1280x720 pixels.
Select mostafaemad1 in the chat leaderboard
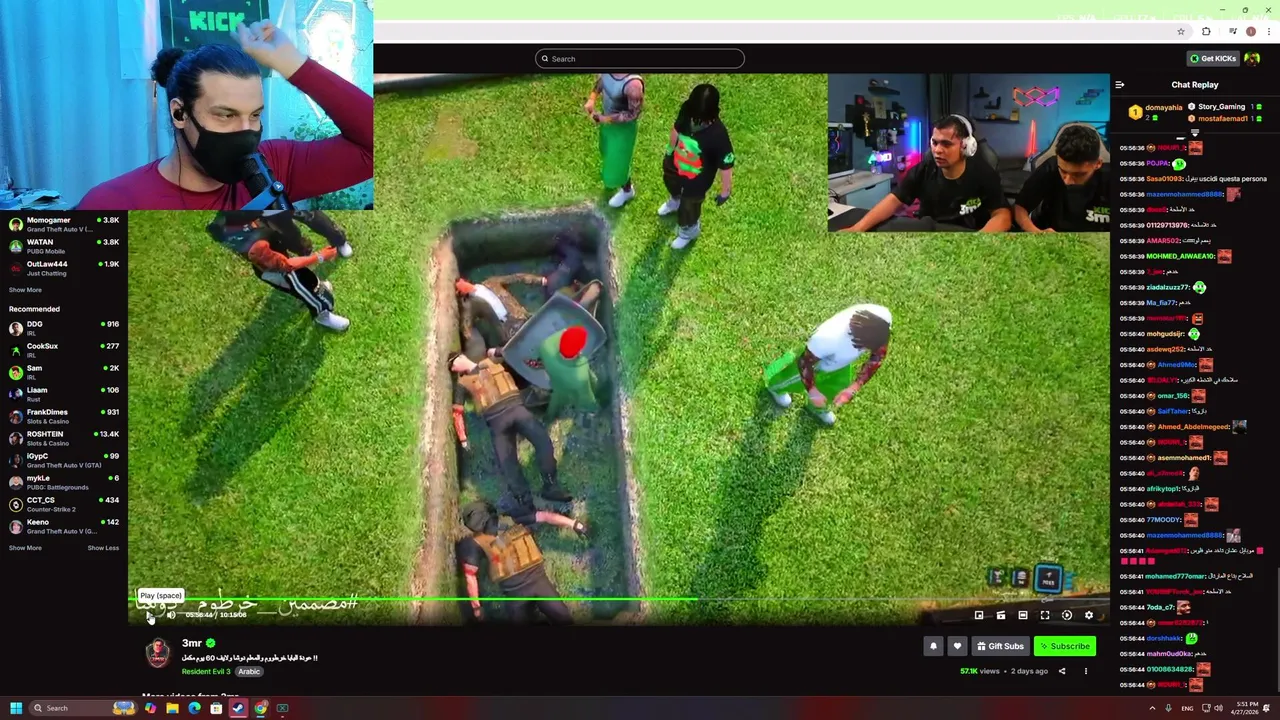click(1223, 118)
